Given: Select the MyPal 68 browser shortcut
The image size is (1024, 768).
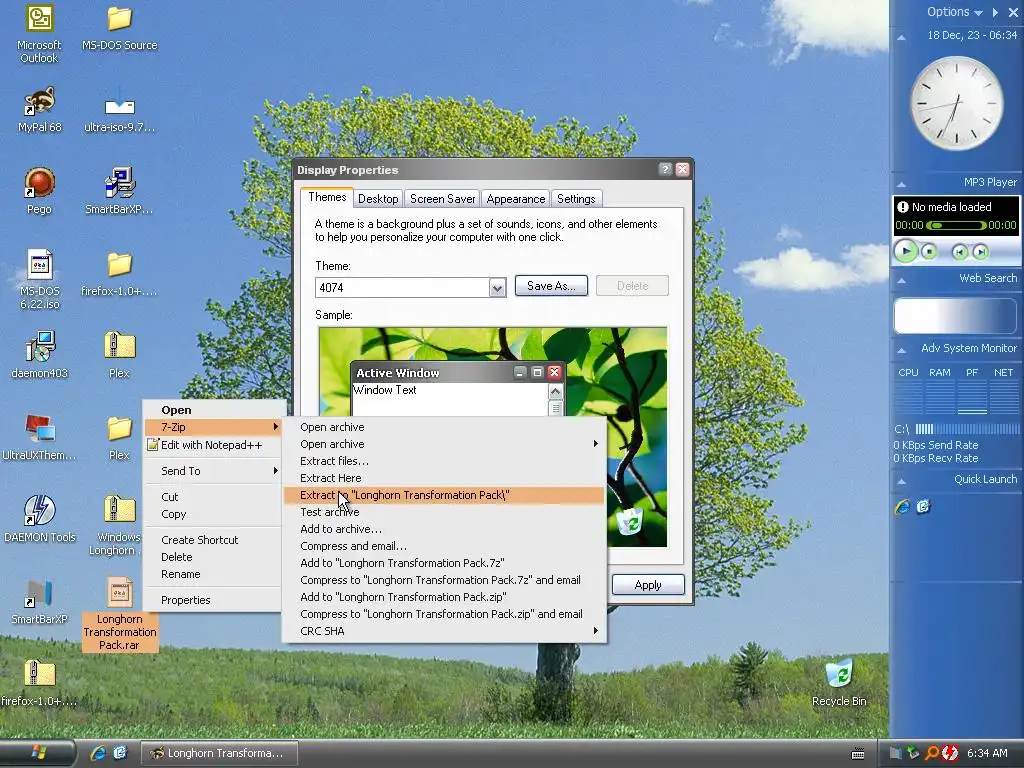Looking at the screenshot, I should click(x=39, y=101).
